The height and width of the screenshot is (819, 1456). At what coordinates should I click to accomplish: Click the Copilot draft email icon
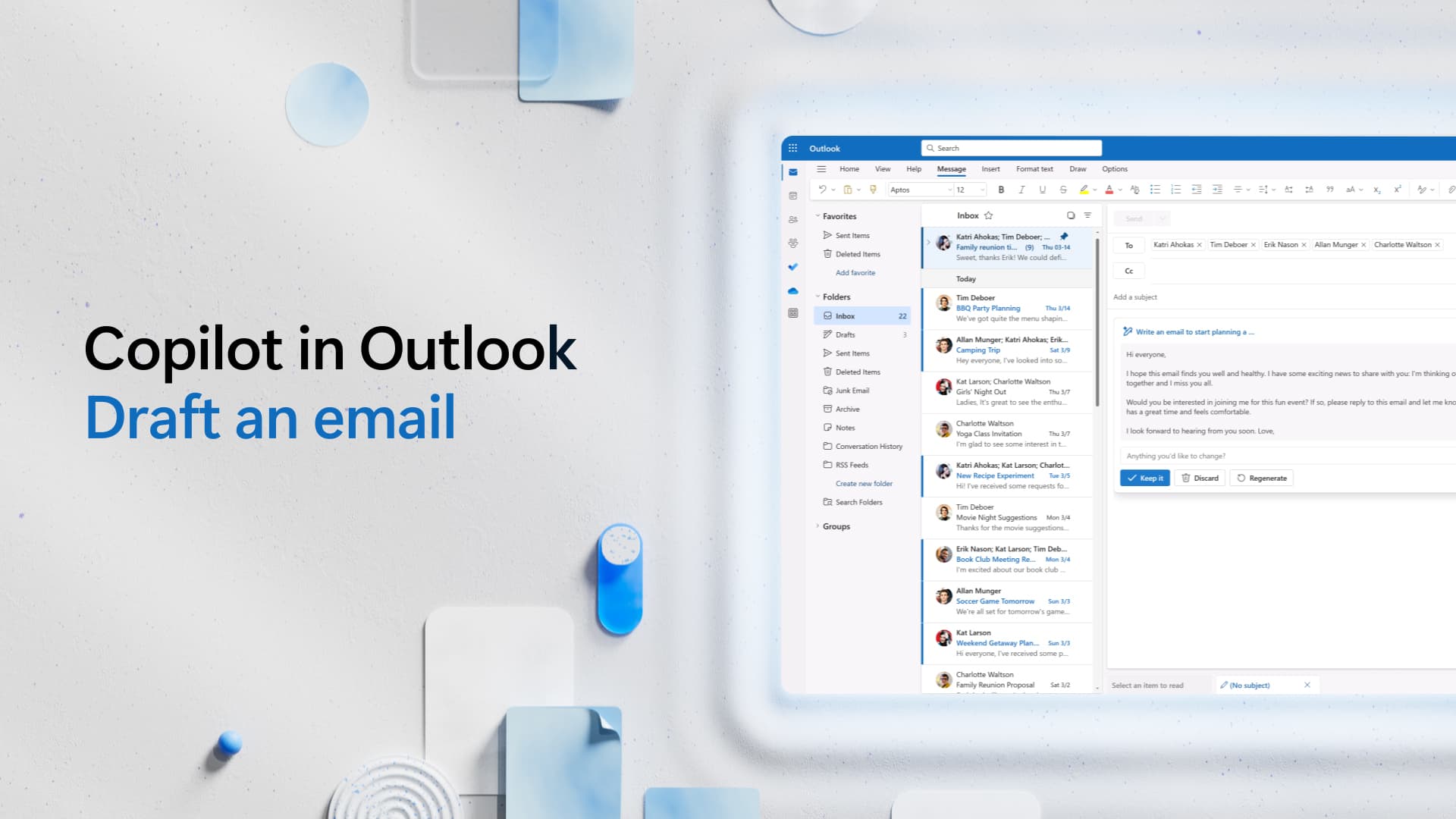[x=1129, y=330]
